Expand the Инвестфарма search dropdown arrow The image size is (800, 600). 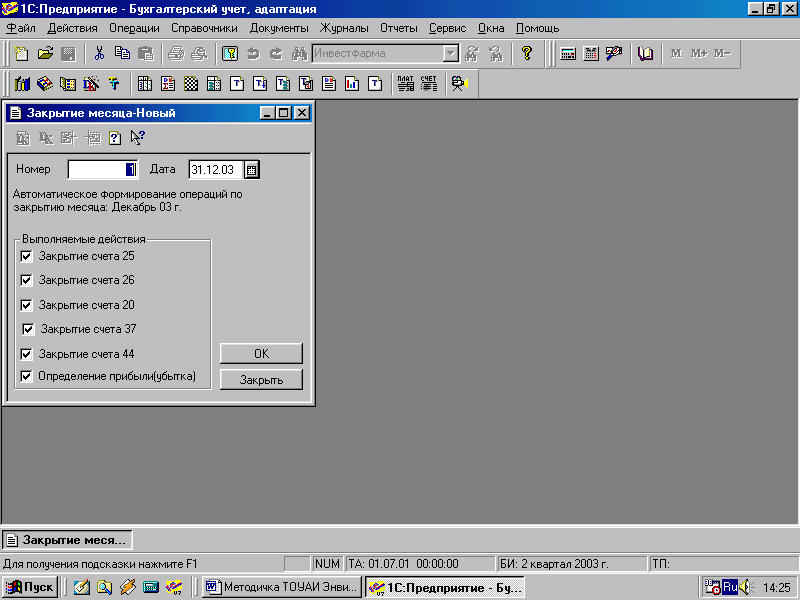pos(451,53)
